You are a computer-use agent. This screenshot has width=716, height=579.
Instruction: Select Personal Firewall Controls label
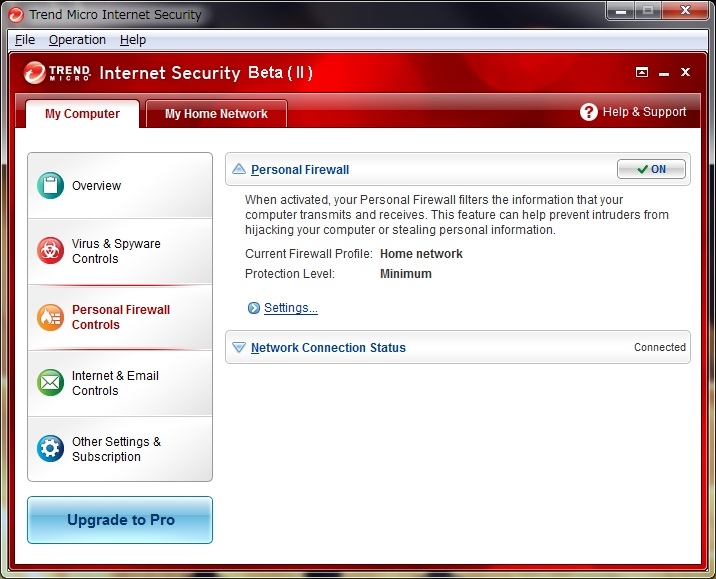[x=121, y=317]
